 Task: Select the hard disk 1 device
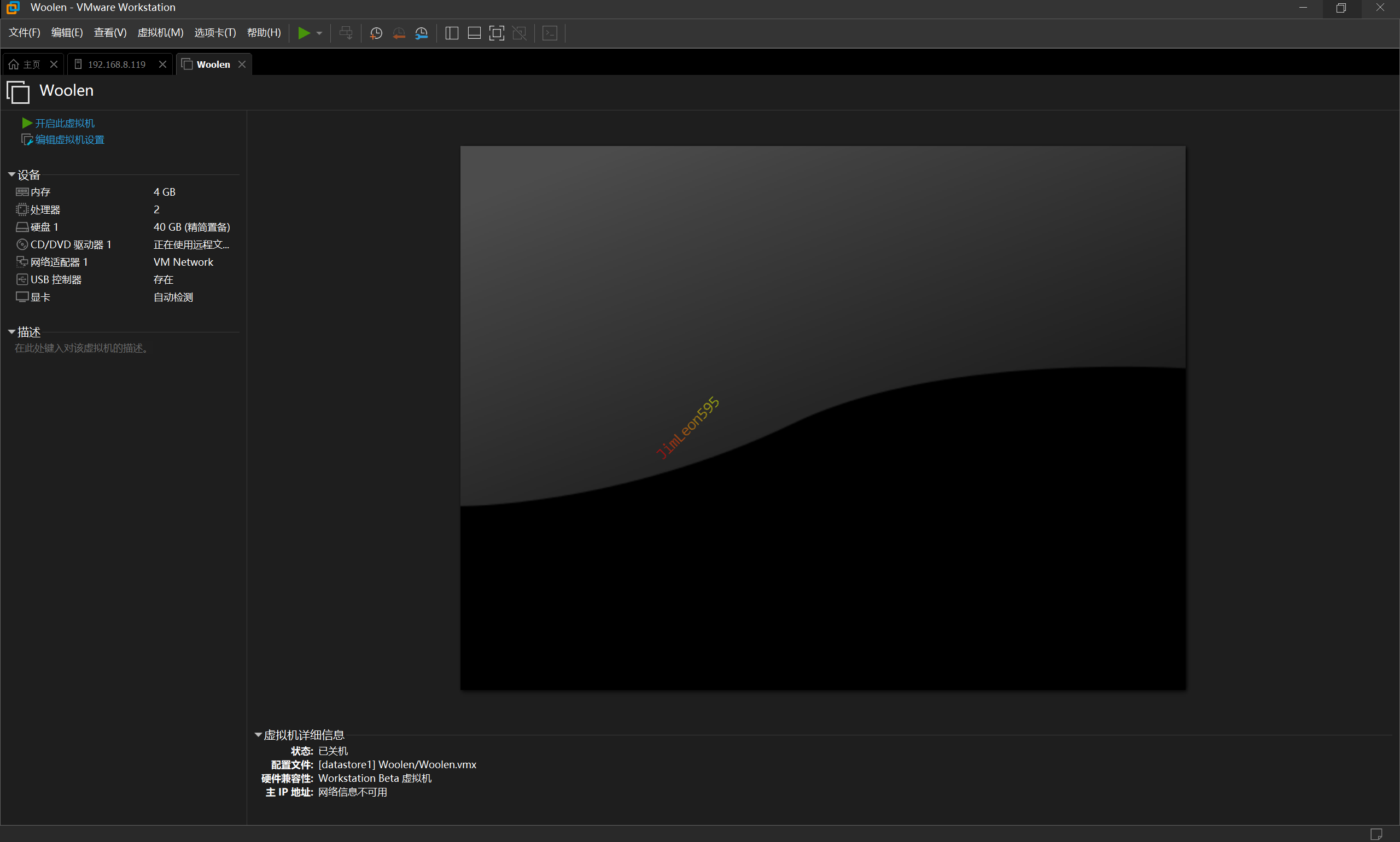[44, 227]
